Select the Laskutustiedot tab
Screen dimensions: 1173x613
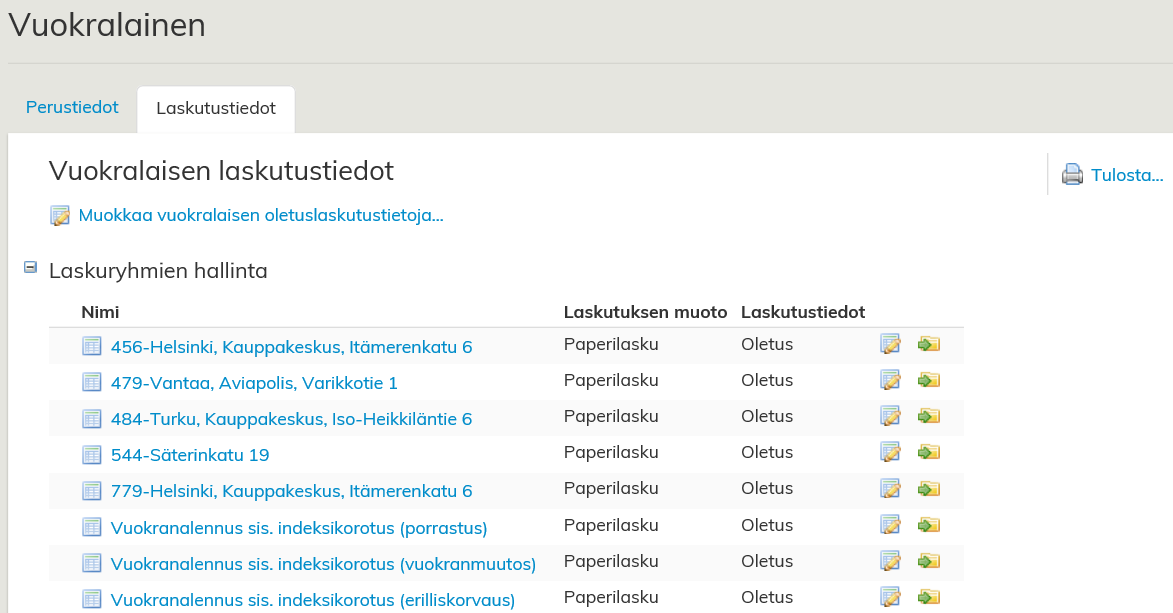pyautogui.click(x=216, y=108)
